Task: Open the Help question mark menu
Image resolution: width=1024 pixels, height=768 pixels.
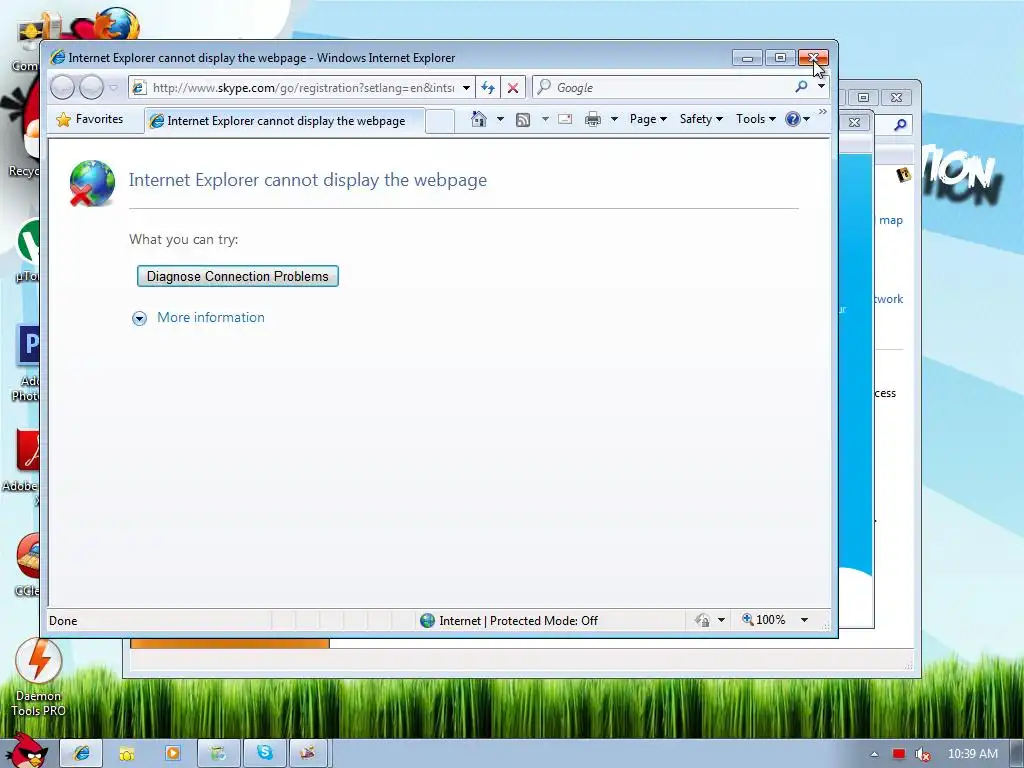Action: click(797, 119)
